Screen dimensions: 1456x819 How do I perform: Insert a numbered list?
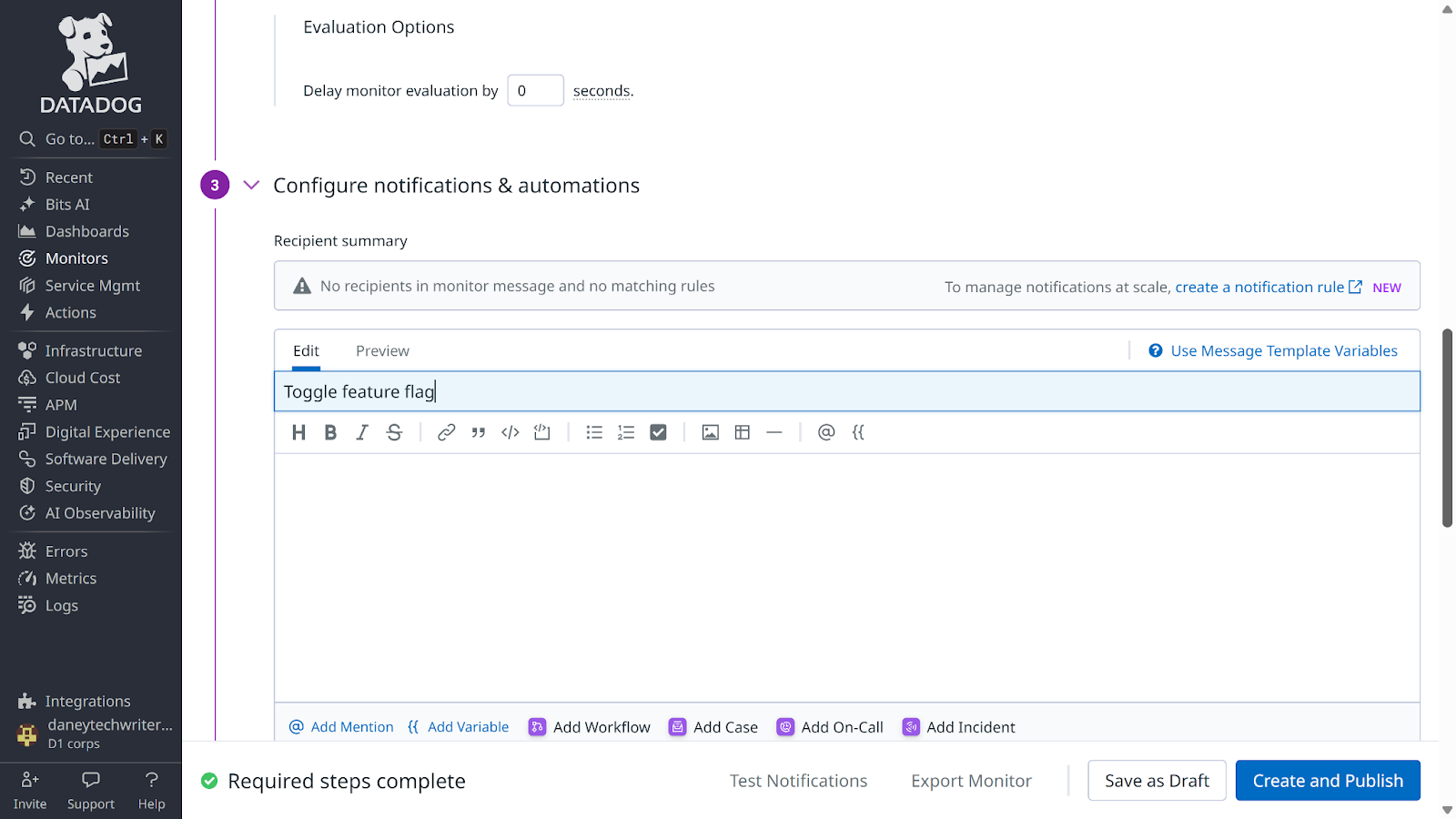626,432
